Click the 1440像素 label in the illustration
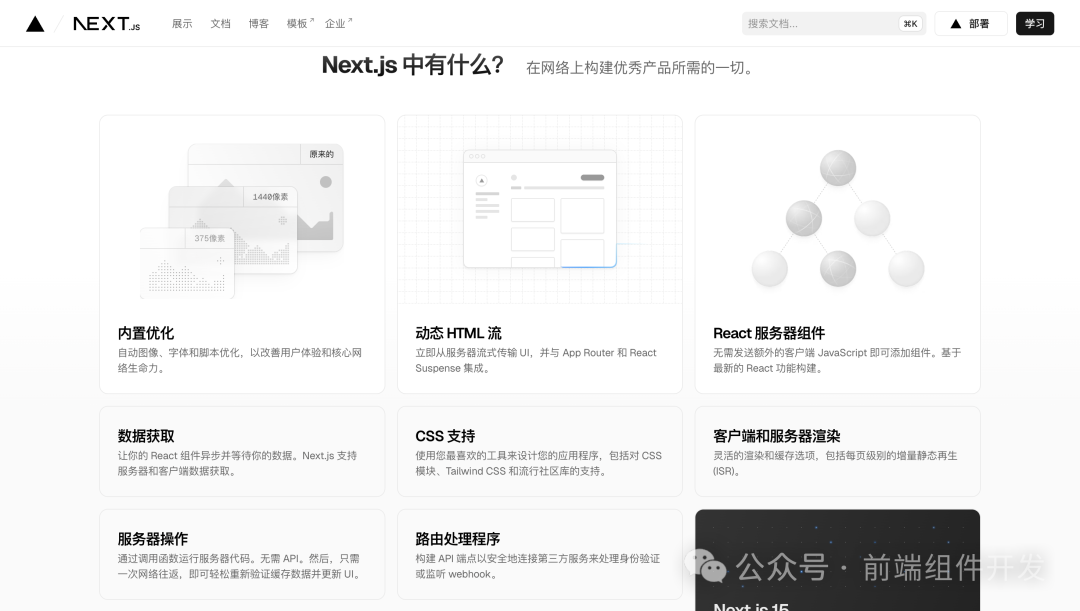 [x=270, y=197]
